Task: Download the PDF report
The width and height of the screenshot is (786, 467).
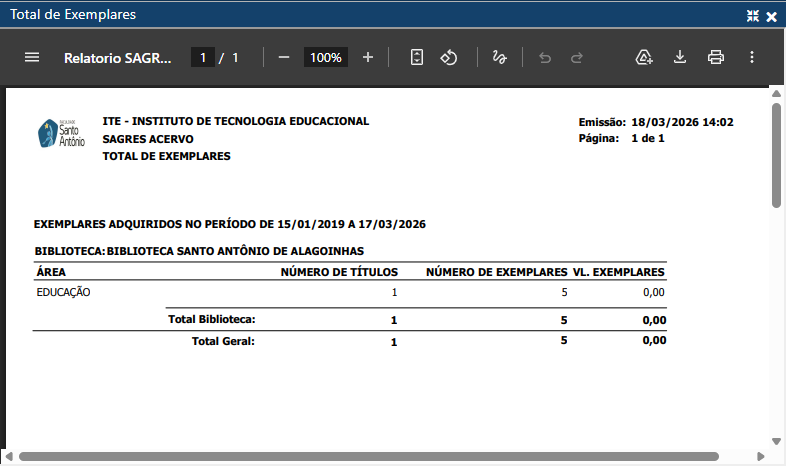Action: 680,58
